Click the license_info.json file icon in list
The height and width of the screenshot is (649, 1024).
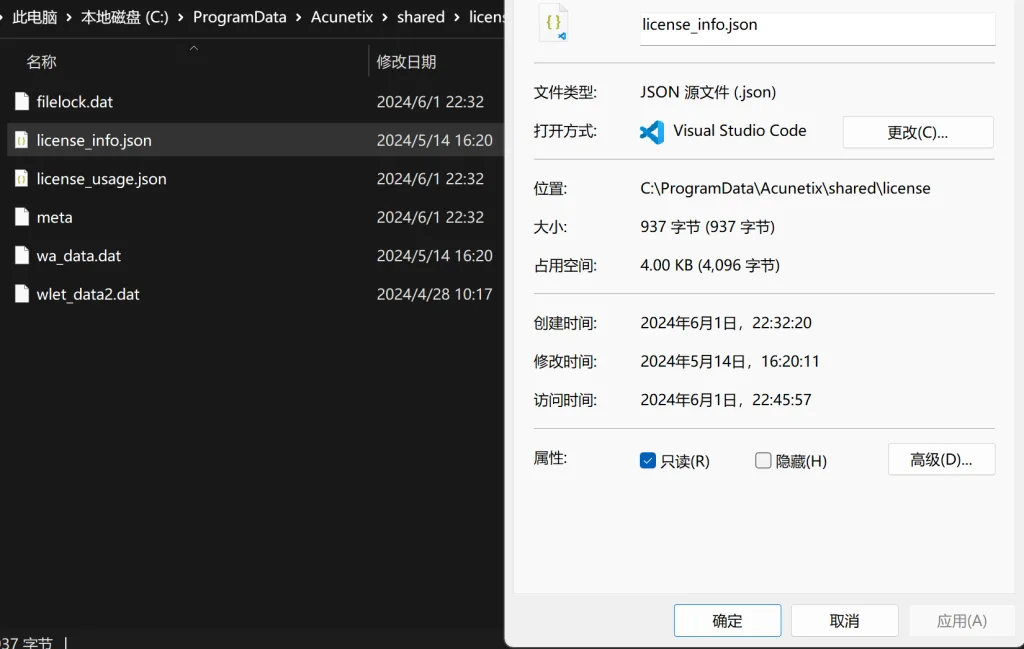[x=22, y=140]
